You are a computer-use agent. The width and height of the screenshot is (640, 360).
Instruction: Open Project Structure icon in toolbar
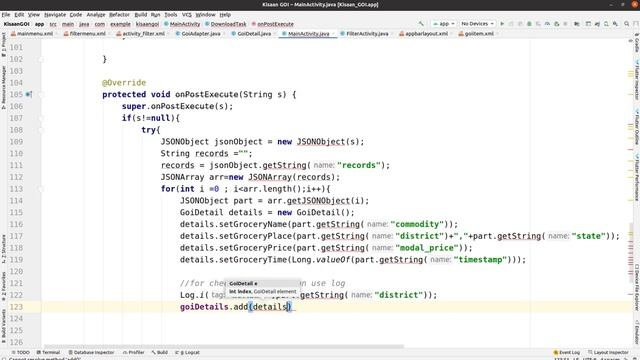(x=577, y=24)
